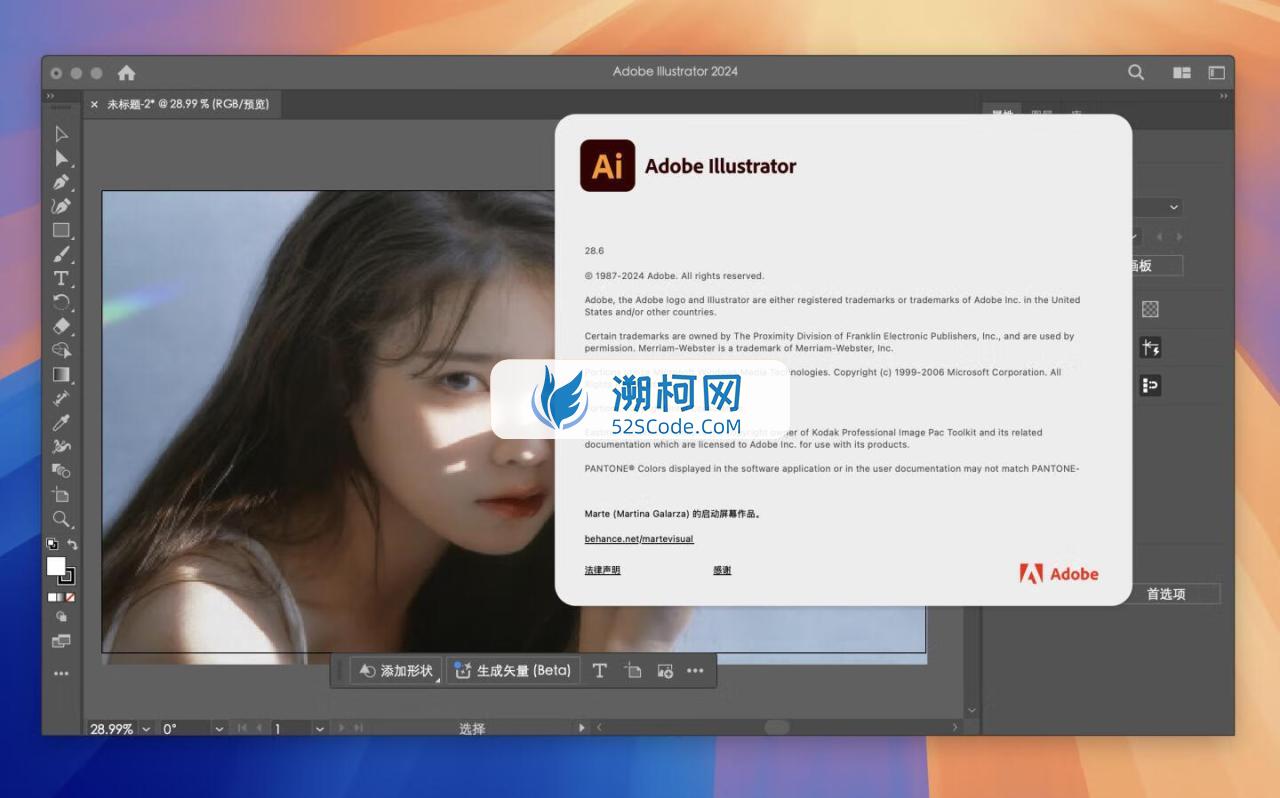The width and height of the screenshot is (1280, 798).
Task: Open more options in contextual task bar
Action: point(695,671)
